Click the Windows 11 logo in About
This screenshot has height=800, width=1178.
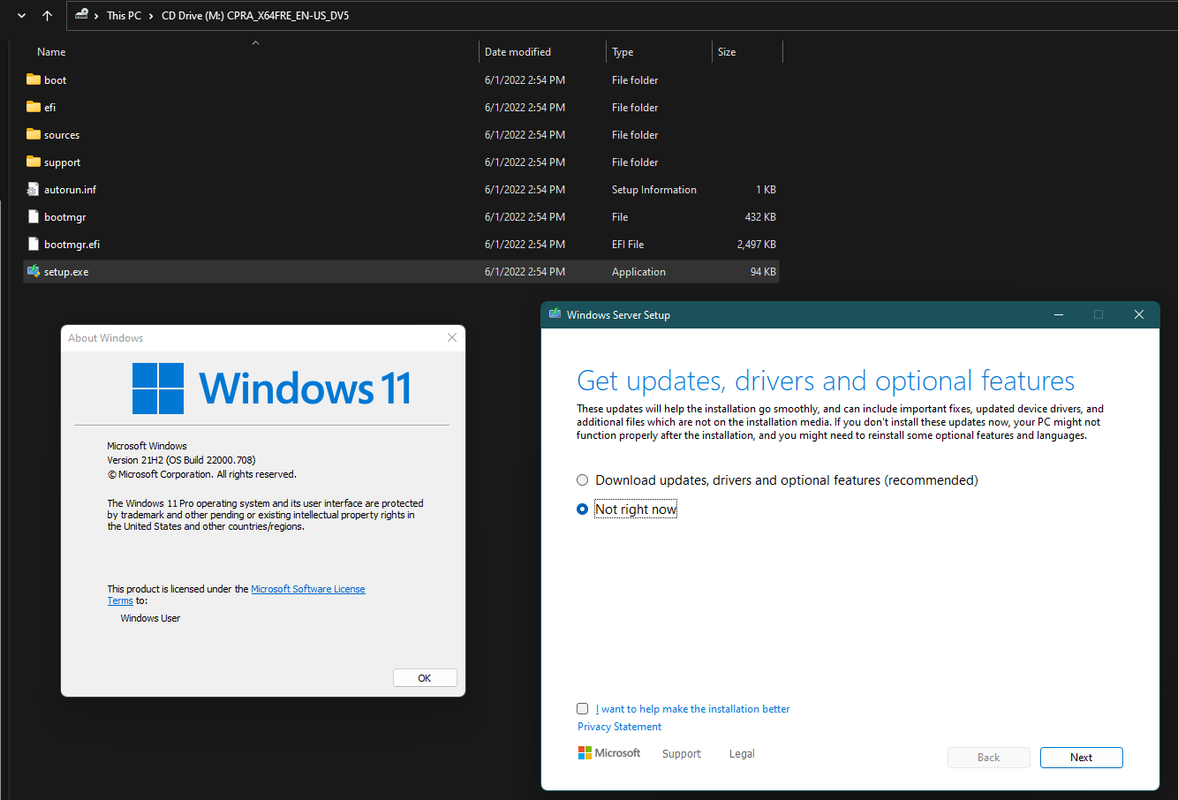click(x=271, y=388)
